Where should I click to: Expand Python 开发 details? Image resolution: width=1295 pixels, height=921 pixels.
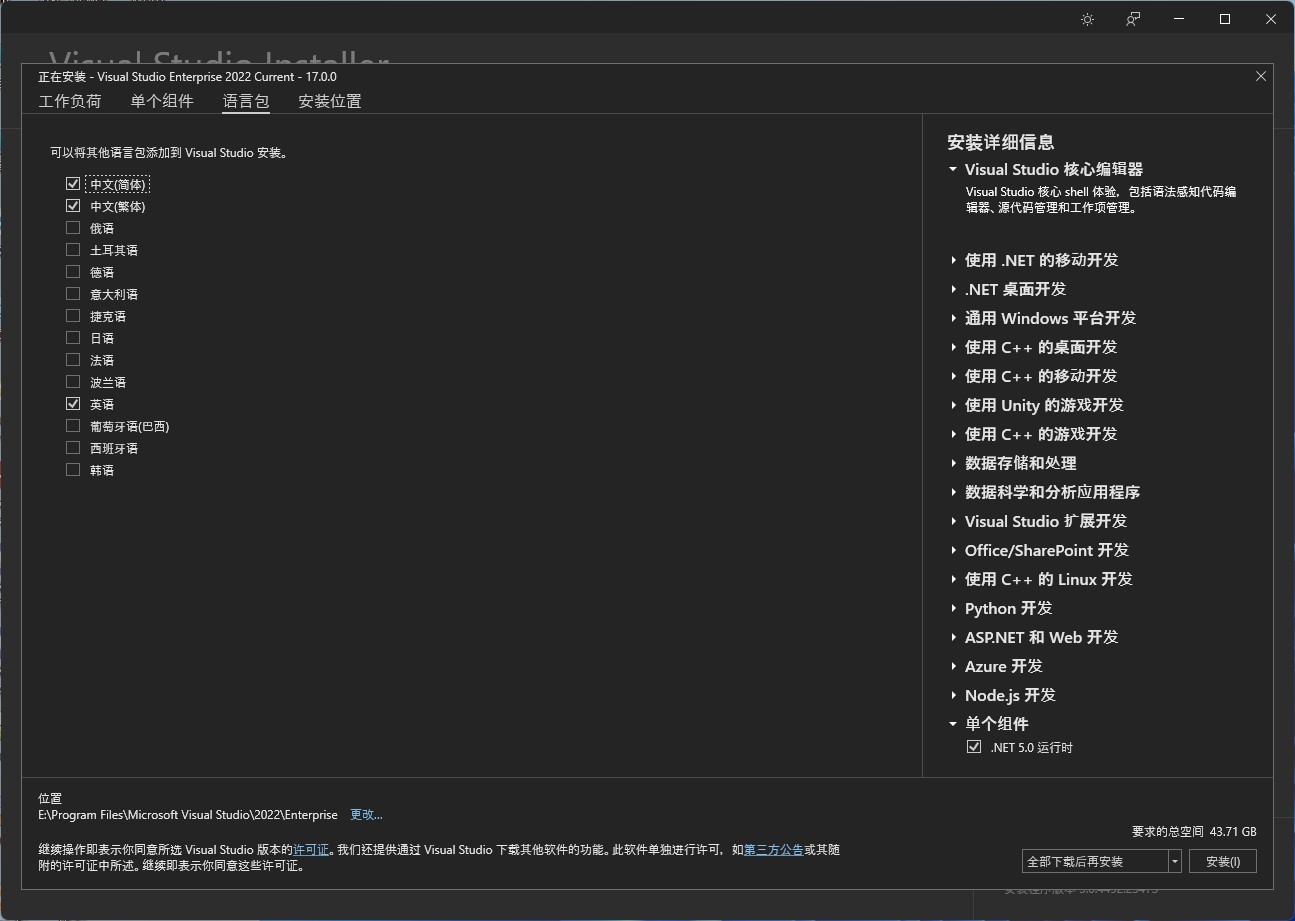point(953,608)
